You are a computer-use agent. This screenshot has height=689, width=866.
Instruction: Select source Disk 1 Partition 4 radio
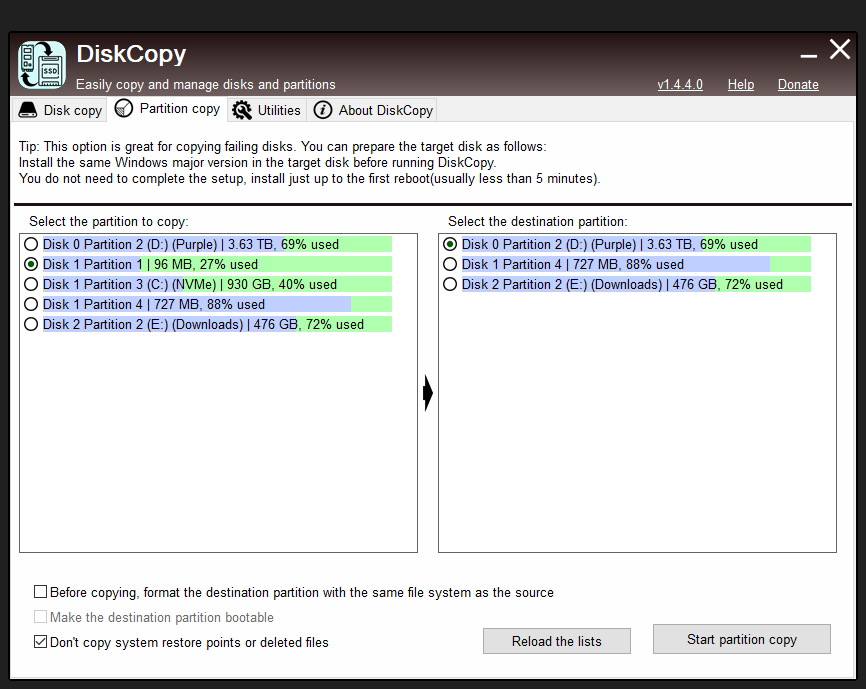31,304
